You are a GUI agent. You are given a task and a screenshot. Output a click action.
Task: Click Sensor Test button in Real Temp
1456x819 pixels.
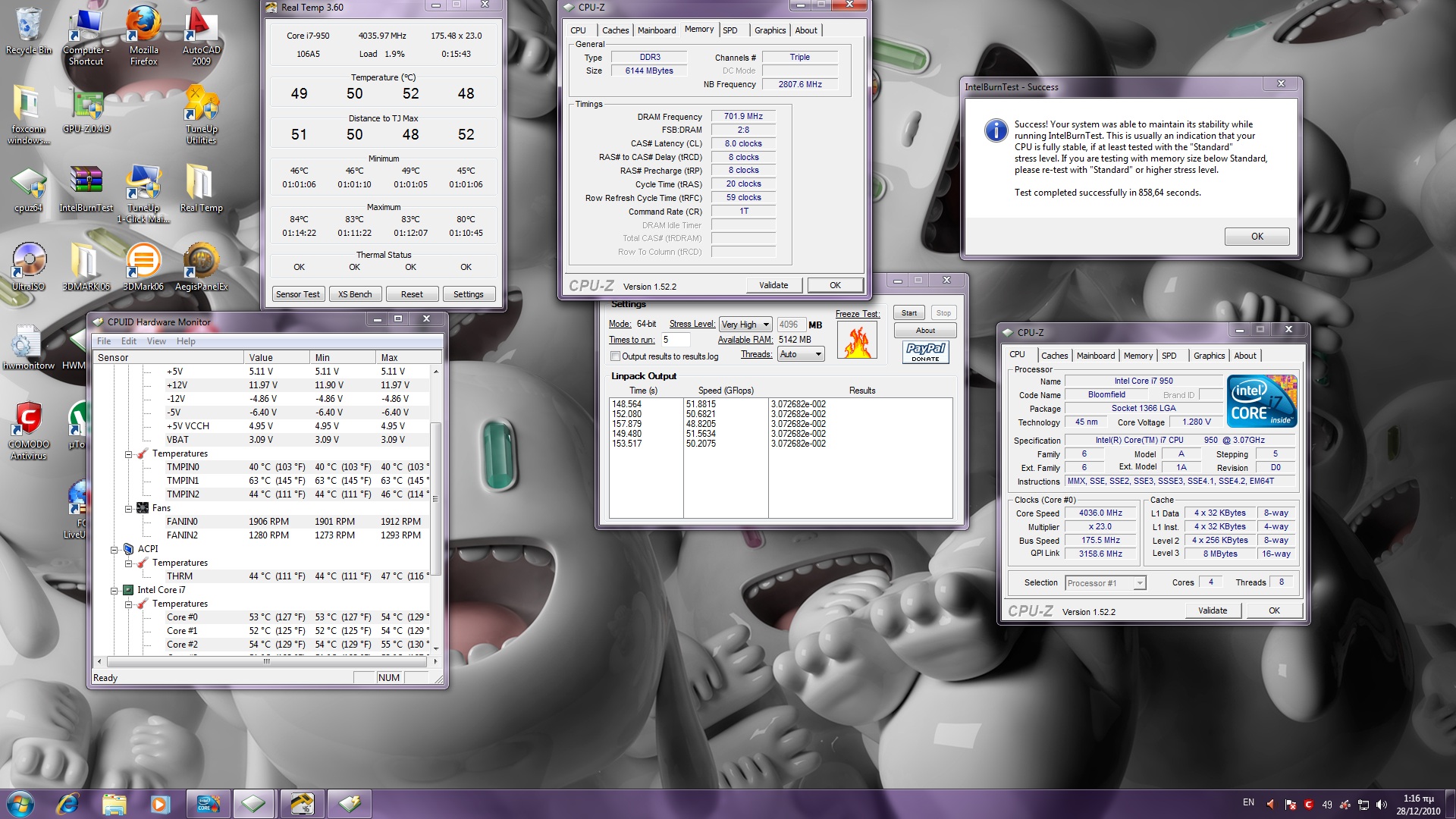(298, 294)
